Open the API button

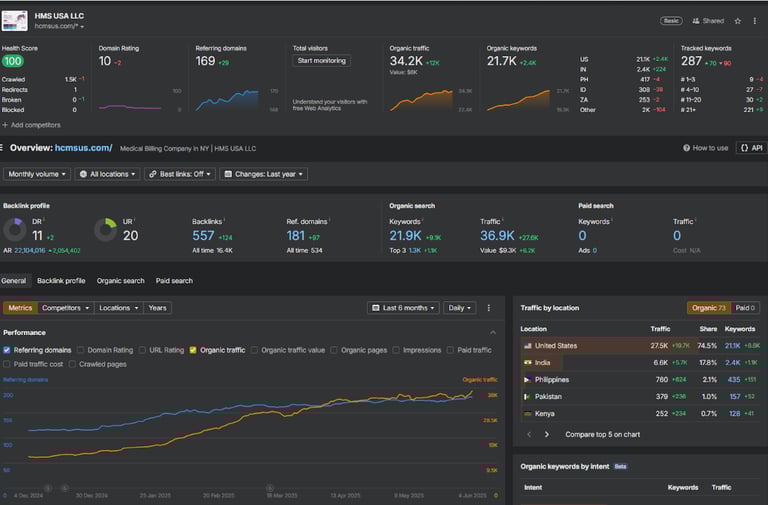pos(750,148)
